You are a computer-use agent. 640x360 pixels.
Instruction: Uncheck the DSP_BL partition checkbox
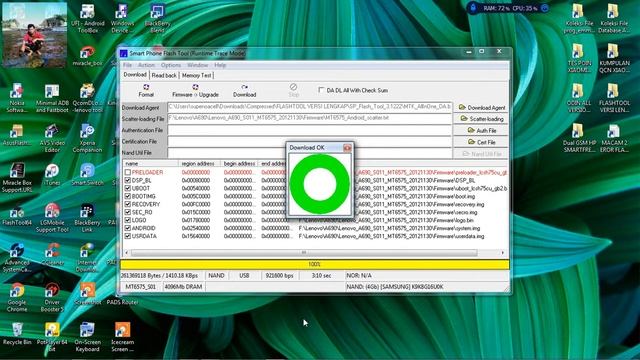128,180
